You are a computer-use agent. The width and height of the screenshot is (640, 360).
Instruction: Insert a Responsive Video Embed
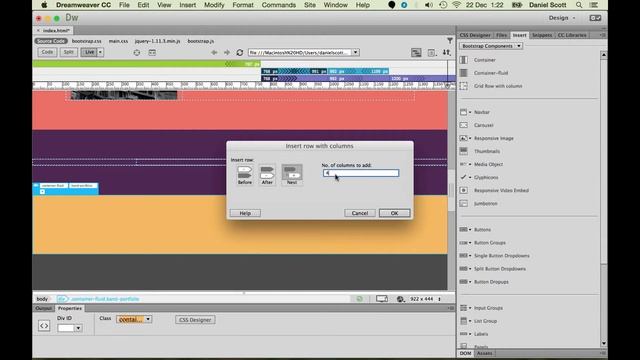pyautogui.click(x=501, y=191)
